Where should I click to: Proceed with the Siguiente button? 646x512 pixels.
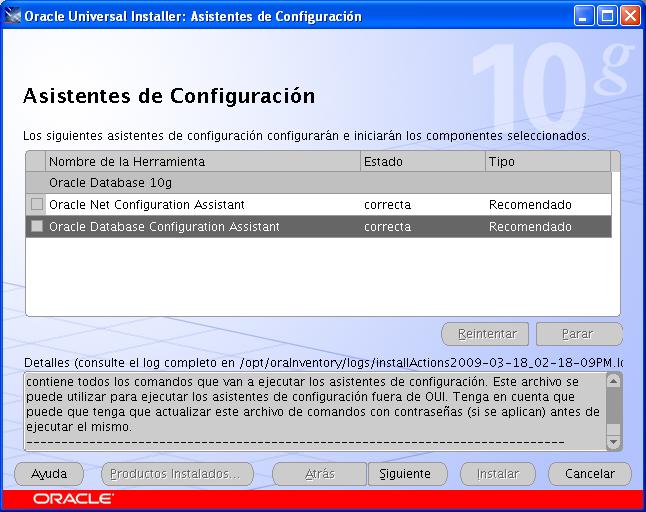tap(407, 474)
